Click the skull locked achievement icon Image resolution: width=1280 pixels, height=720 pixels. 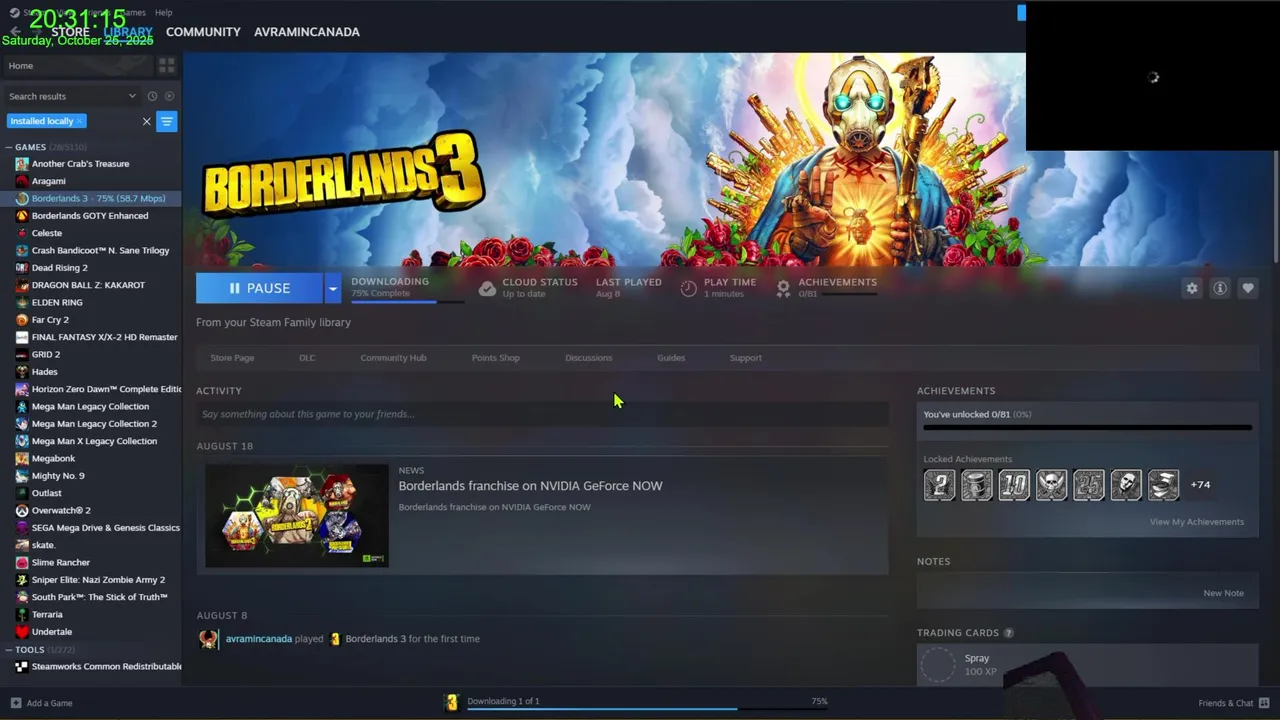tap(1051, 485)
